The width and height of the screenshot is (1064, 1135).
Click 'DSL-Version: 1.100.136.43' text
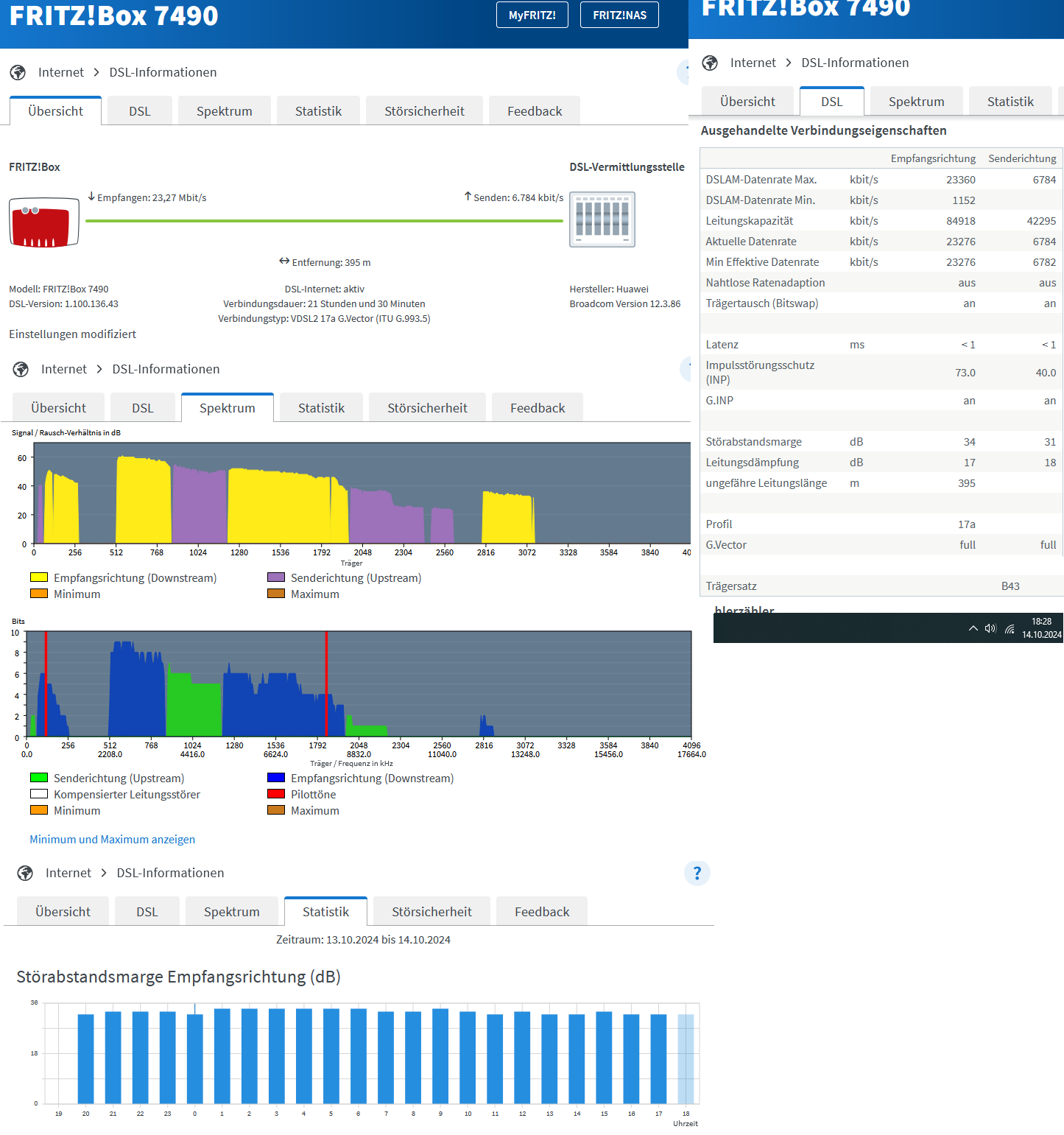click(63, 303)
